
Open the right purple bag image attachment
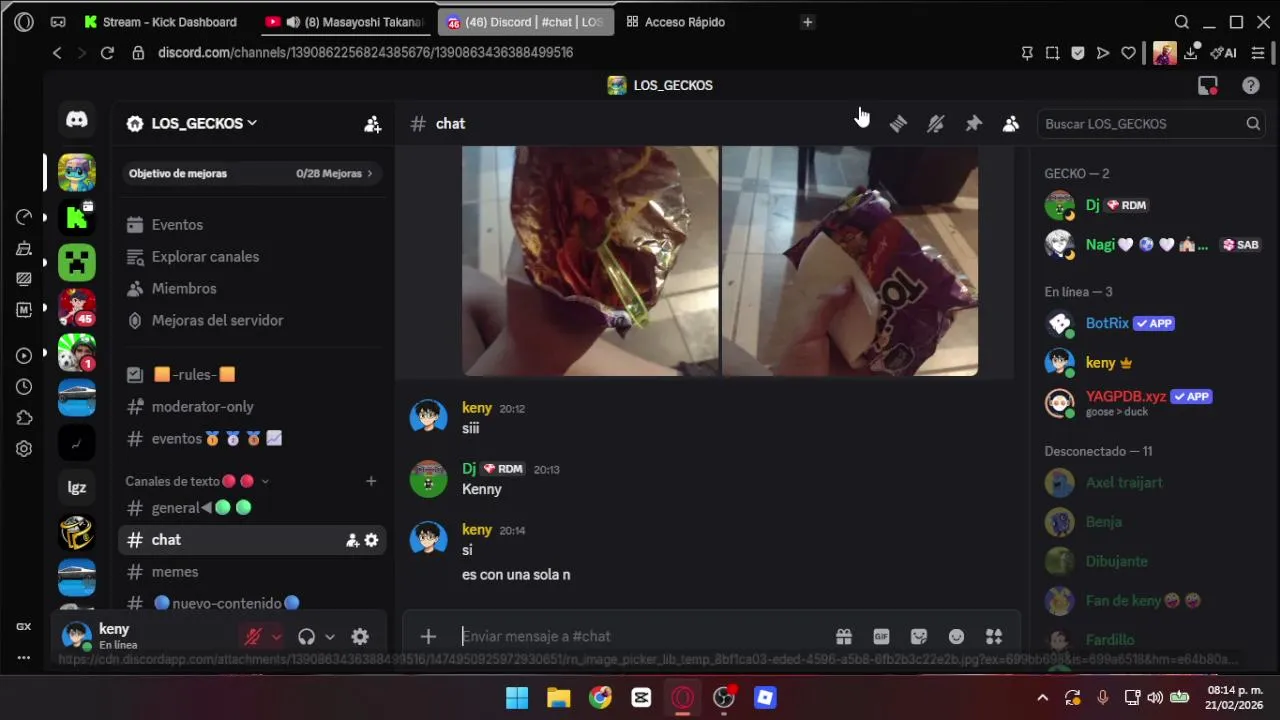pos(850,261)
